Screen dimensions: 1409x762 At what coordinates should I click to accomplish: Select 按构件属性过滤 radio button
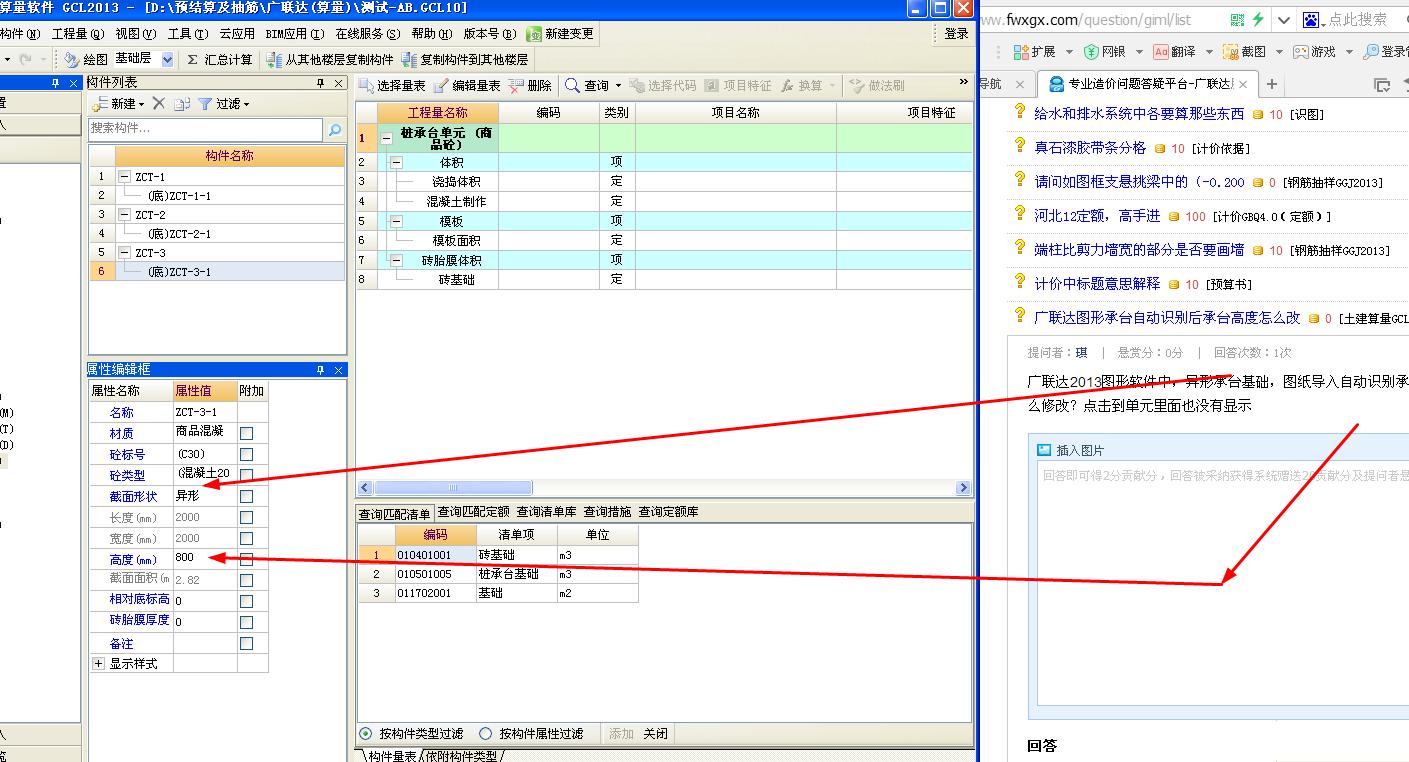(x=486, y=733)
